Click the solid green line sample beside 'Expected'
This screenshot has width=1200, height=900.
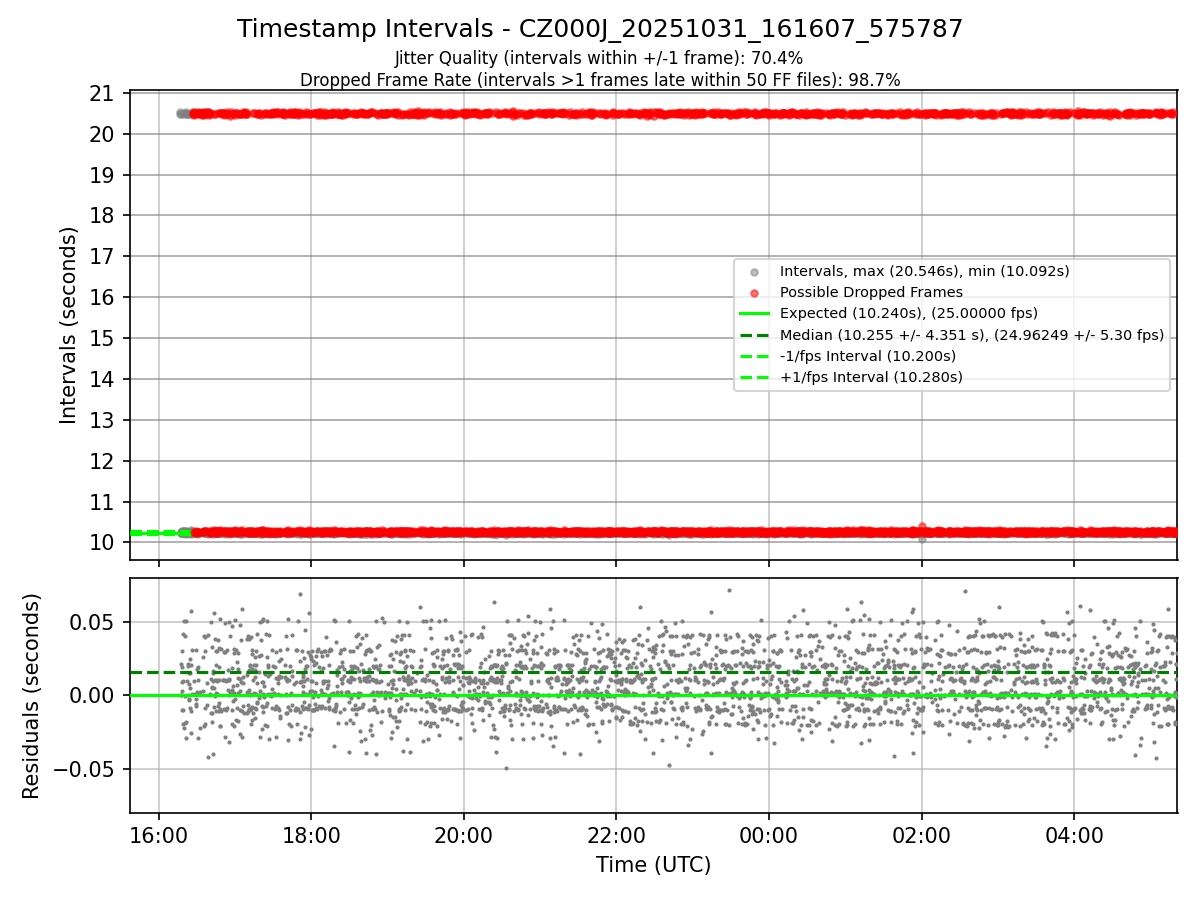[754, 314]
